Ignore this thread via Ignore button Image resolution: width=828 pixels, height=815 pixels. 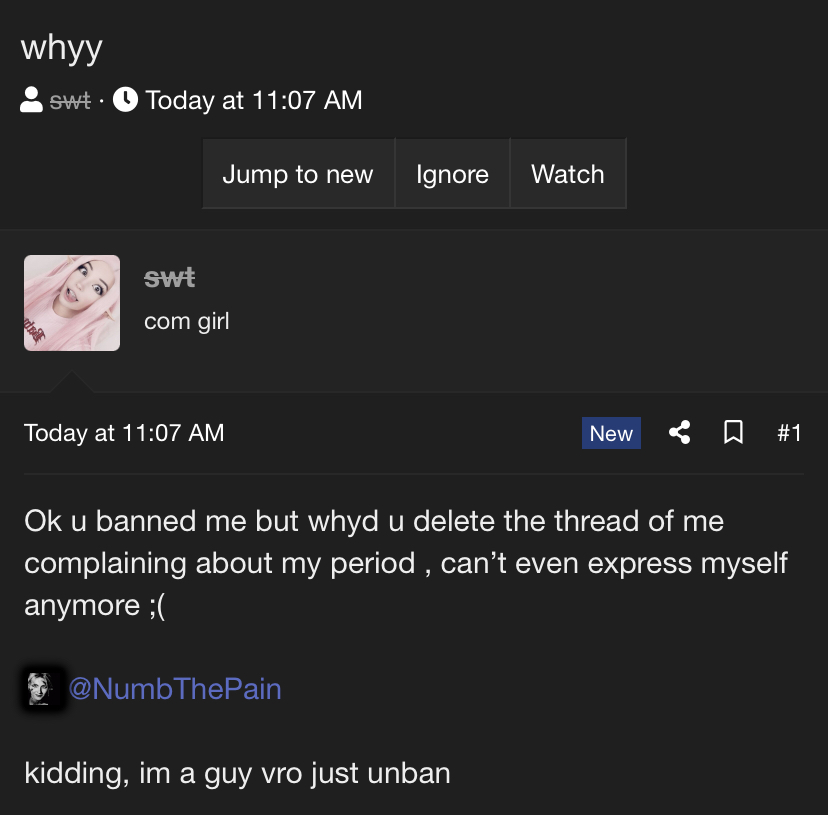453,174
